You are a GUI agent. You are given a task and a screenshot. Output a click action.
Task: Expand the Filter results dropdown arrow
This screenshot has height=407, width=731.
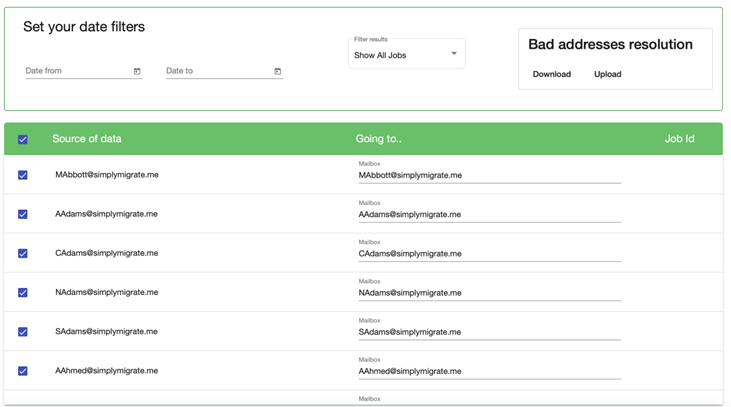point(454,54)
